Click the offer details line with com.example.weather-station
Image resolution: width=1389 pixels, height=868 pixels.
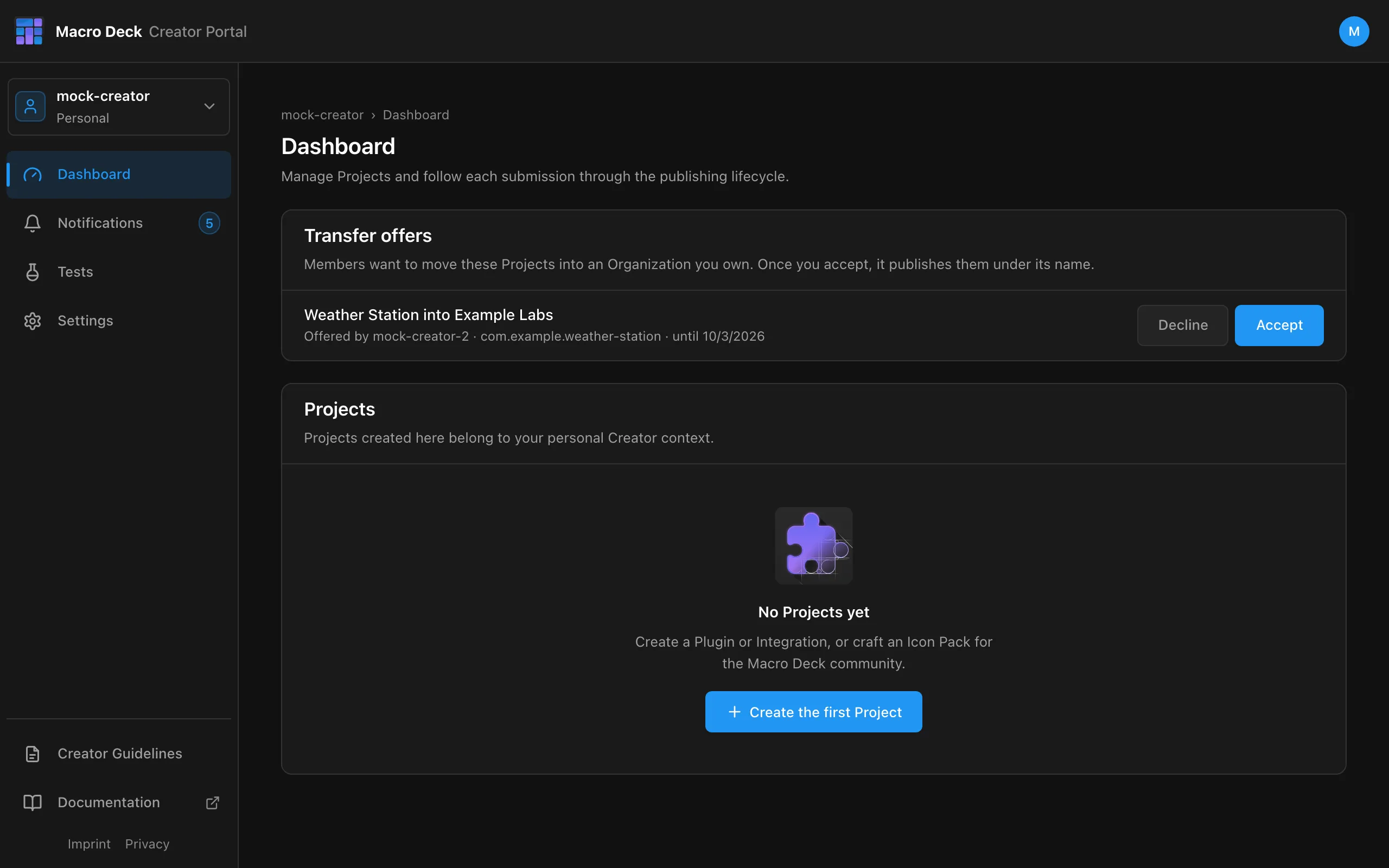[534, 336]
